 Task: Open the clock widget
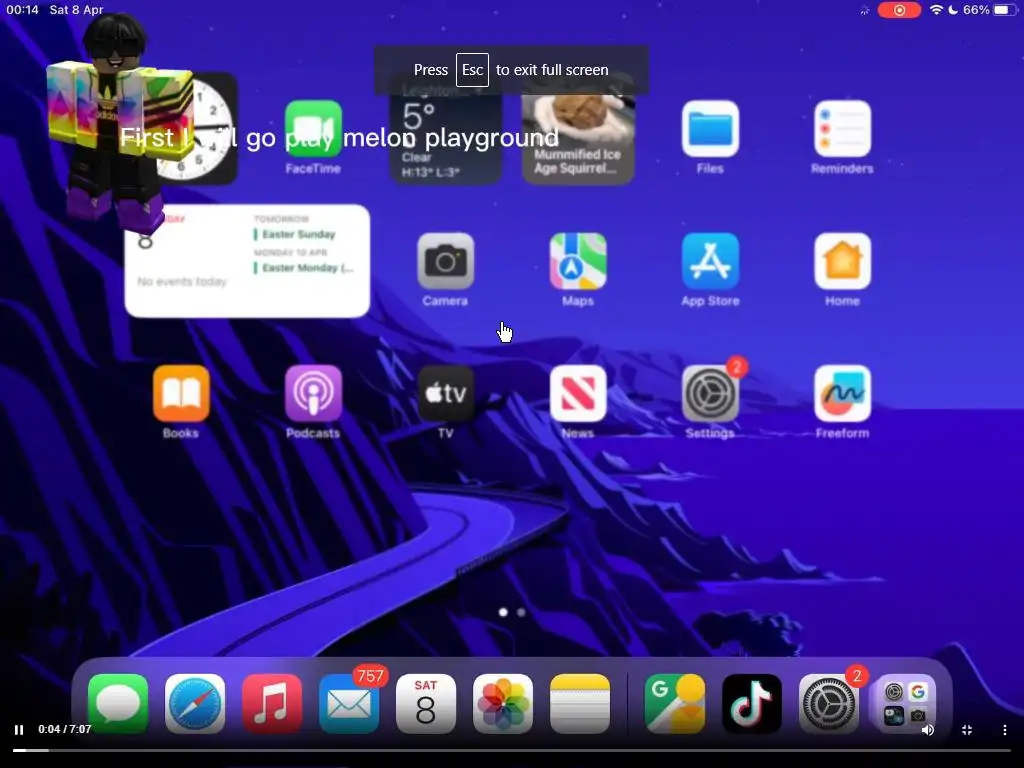pyautogui.click(x=196, y=129)
